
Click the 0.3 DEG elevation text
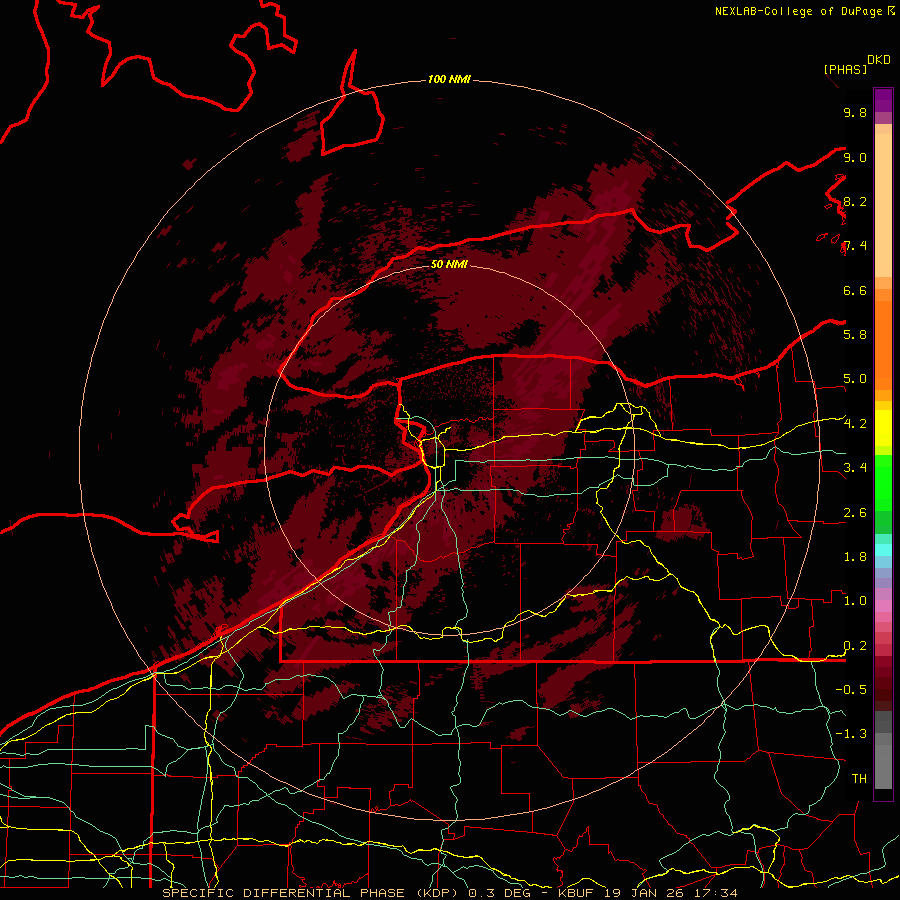point(506,893)
